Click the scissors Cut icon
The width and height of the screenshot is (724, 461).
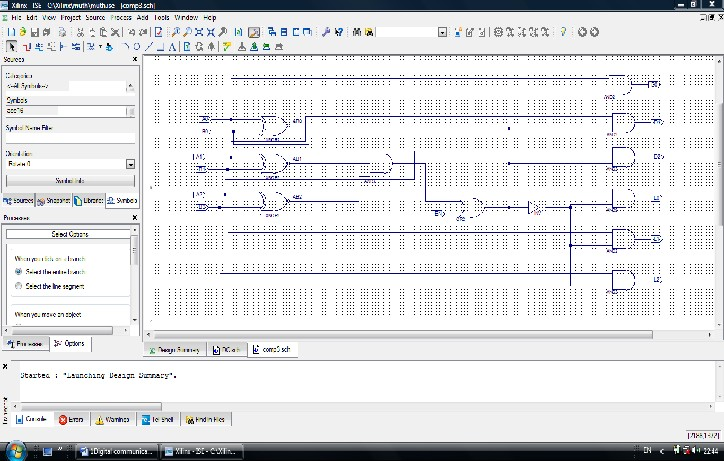pyautogui.click(x=80, y=32)
